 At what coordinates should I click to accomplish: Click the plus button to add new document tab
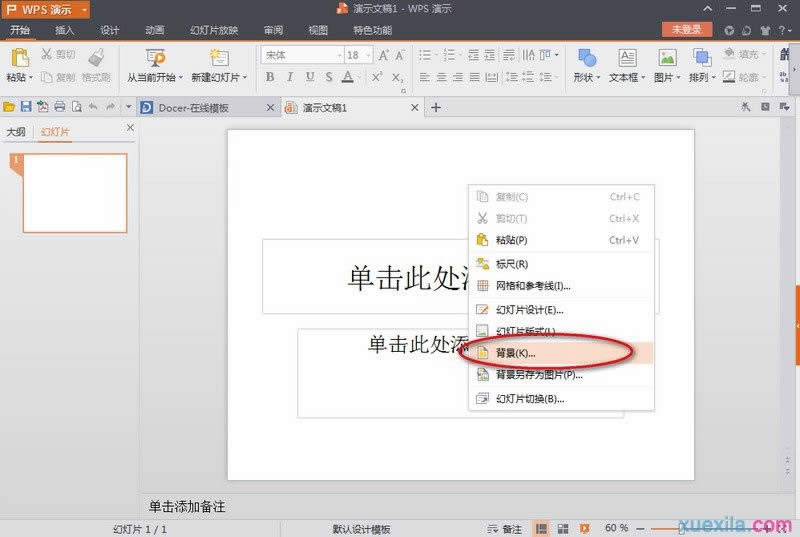coord(435,107)
